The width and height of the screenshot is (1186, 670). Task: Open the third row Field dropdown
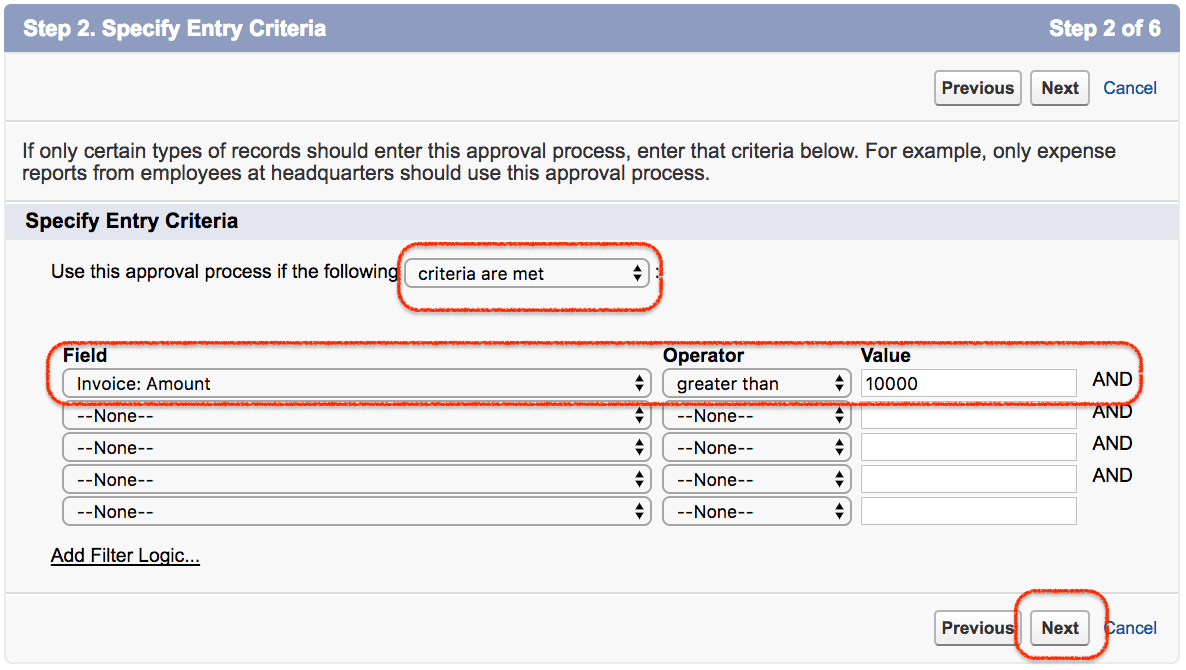coord(355,448)
